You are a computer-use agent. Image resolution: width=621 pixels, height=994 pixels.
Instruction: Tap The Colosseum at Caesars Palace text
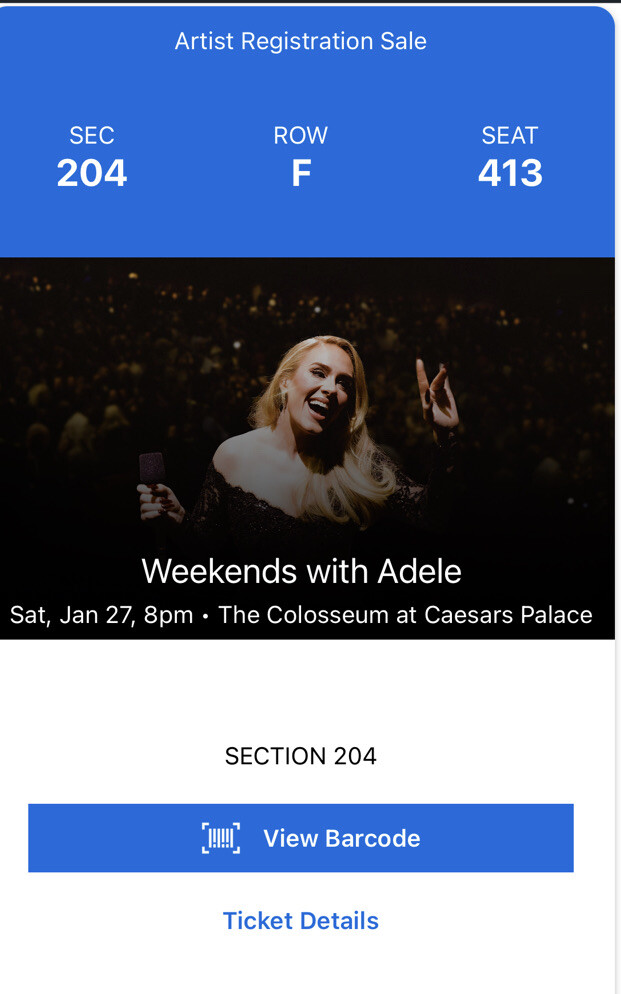[x=410, y=615]
